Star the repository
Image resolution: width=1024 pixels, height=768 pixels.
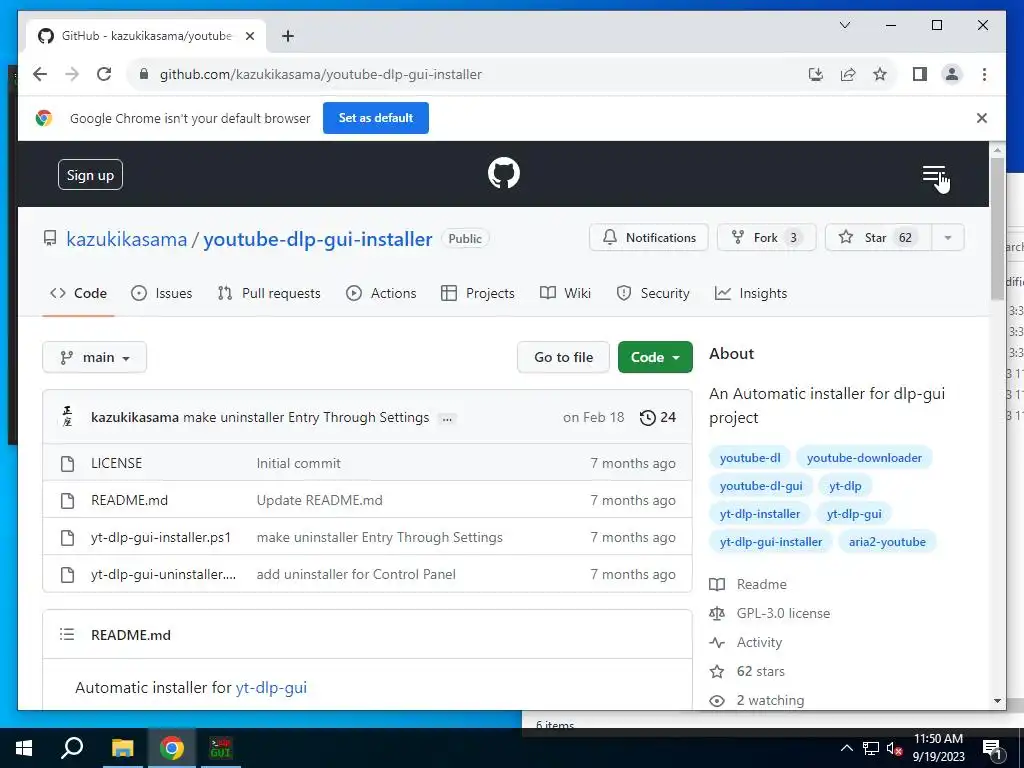878,238
